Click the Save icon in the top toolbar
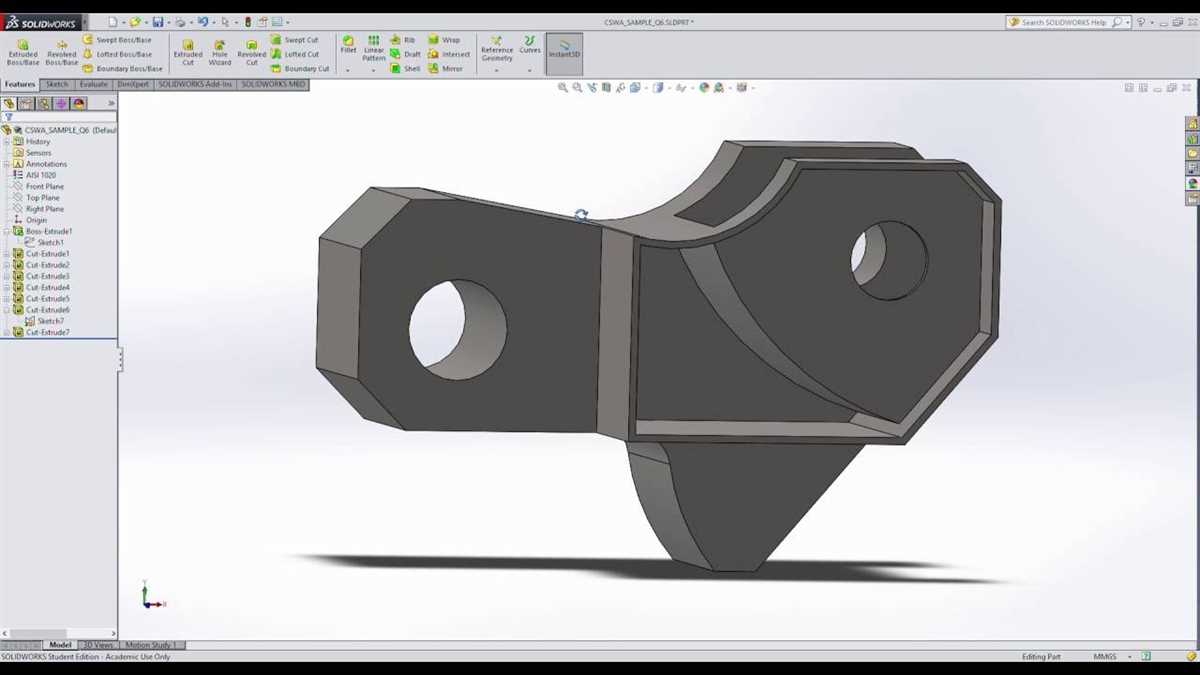The width and height of the screenshot is (1200, 675). pyautogui.click(x=158, y=22)
